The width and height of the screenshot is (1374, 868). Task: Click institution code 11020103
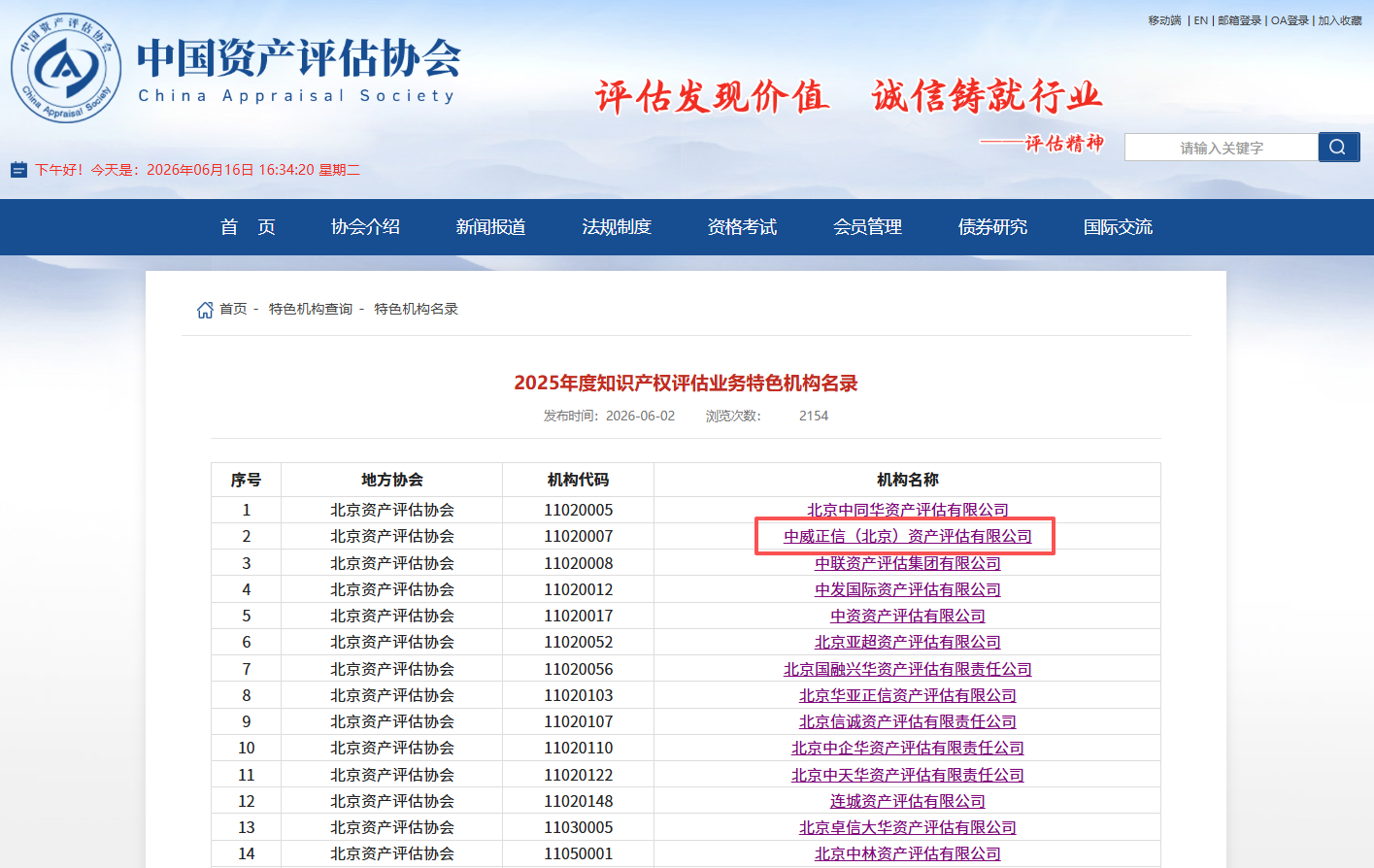pos(579,695)
